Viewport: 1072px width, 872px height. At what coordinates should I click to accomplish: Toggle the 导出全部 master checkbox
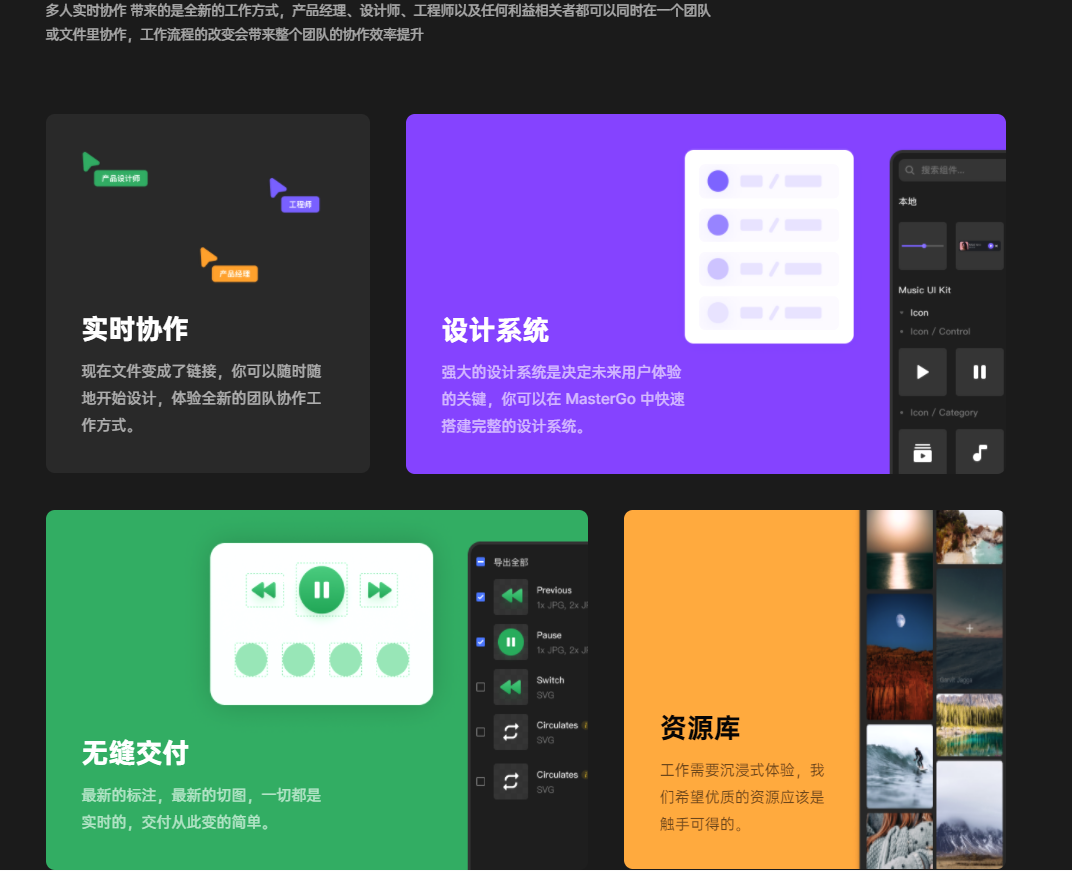[x=478, y=562]
